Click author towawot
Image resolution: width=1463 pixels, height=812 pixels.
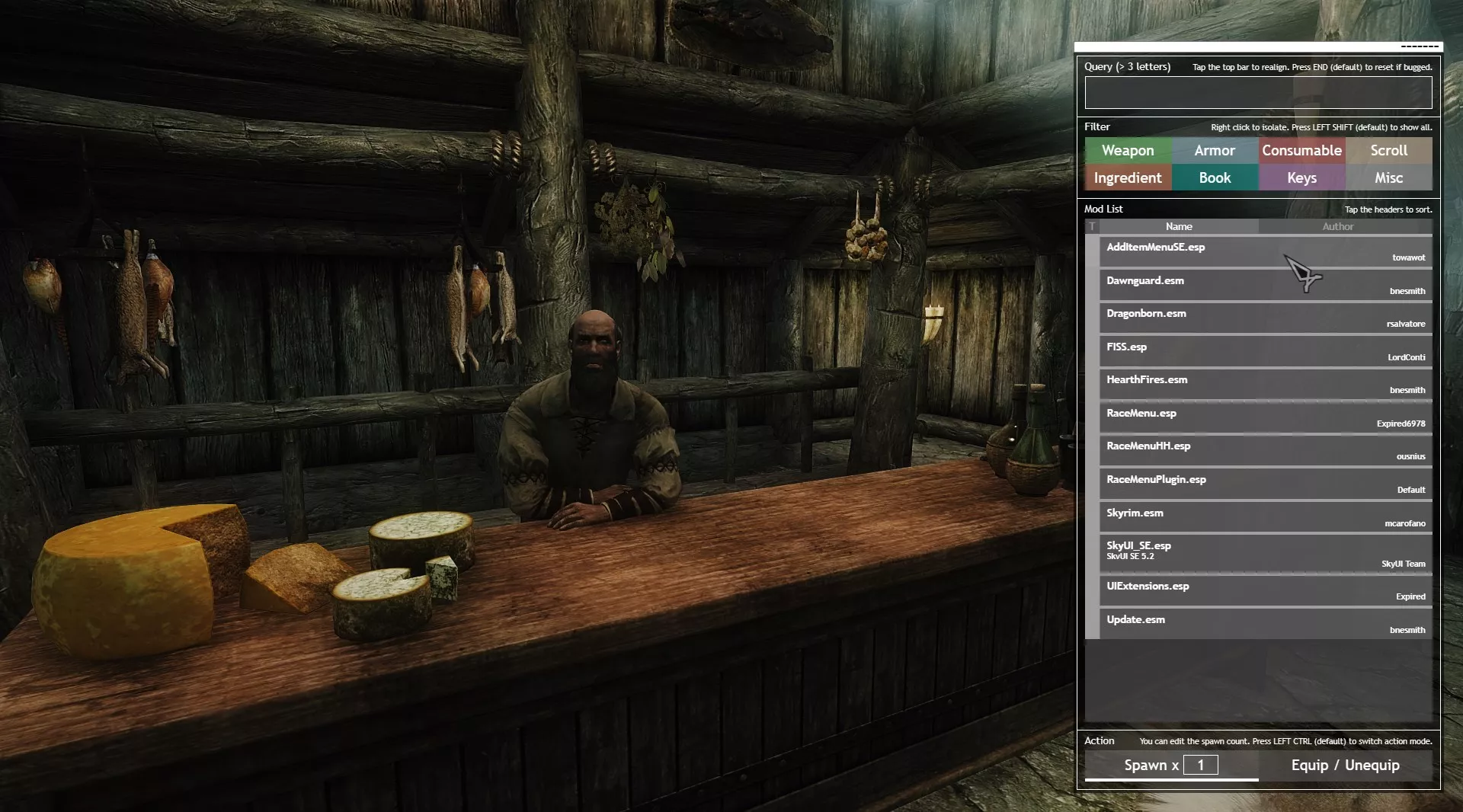coord(1408,257)
